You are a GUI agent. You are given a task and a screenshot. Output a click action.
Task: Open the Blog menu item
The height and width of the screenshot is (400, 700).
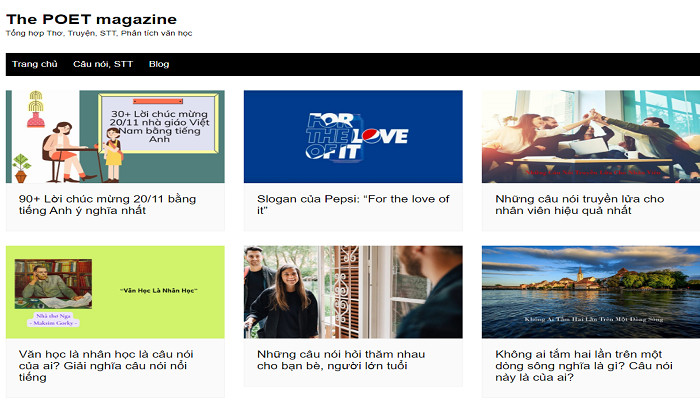[159, 64]
